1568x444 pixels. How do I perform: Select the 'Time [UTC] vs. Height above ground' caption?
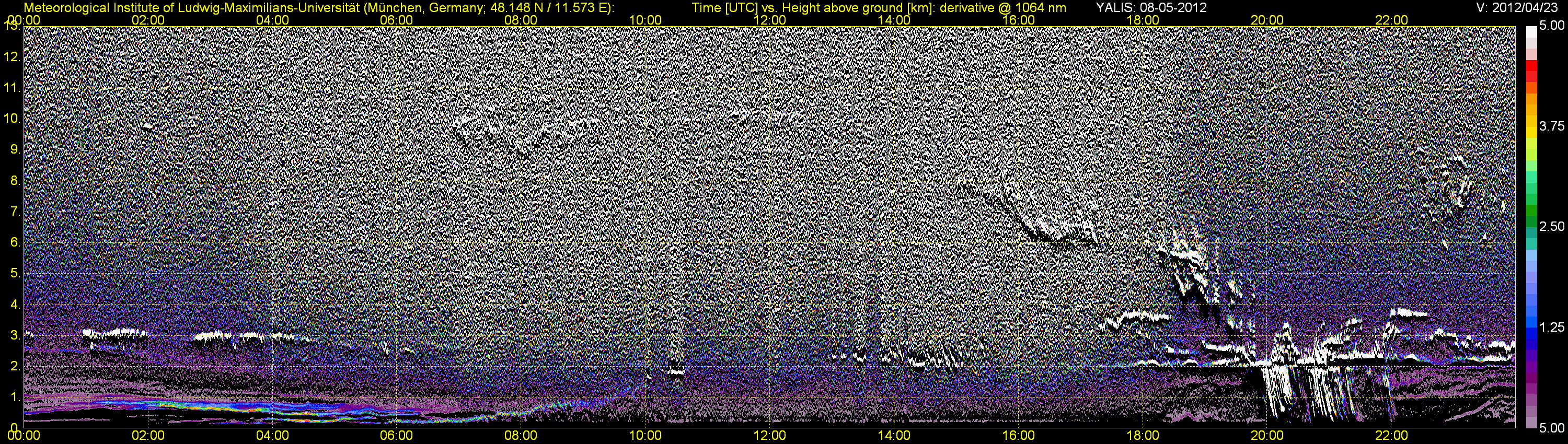coord(879,7)
